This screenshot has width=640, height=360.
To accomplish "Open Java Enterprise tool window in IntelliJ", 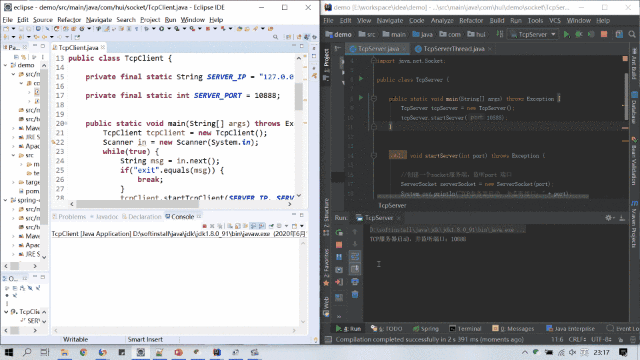I will click(x=570, y=329).
